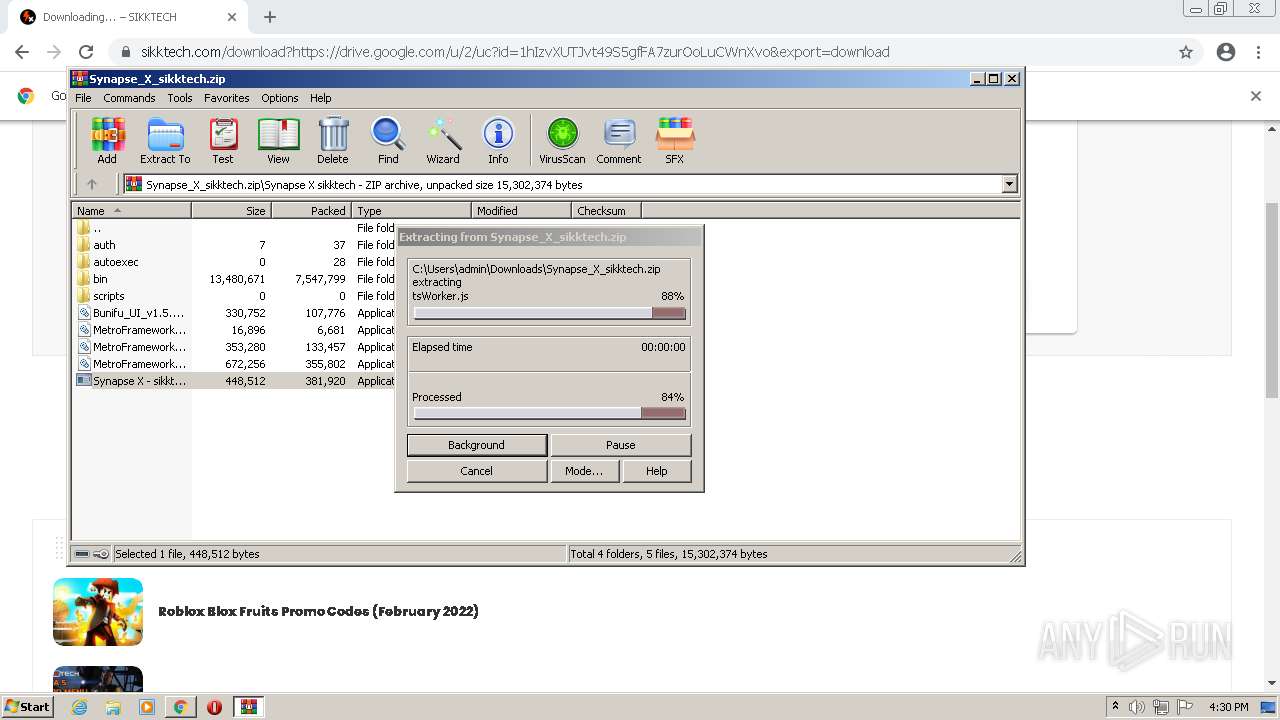This screenshot has height=720, width=1280.
Task: Open the File menu in WinRAR
Action: (x=83, y=98)
